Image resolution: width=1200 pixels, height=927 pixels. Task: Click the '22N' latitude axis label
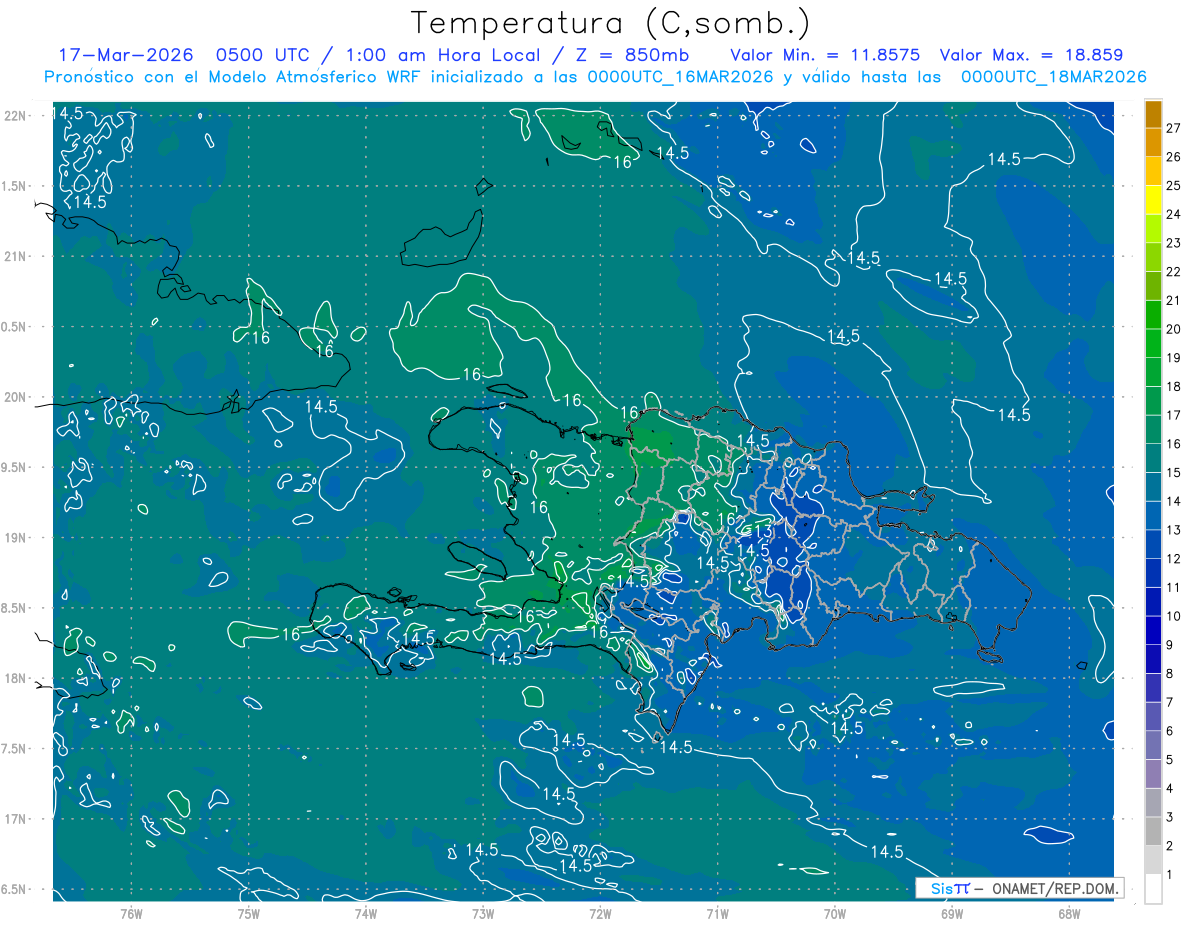click(17, 116)
